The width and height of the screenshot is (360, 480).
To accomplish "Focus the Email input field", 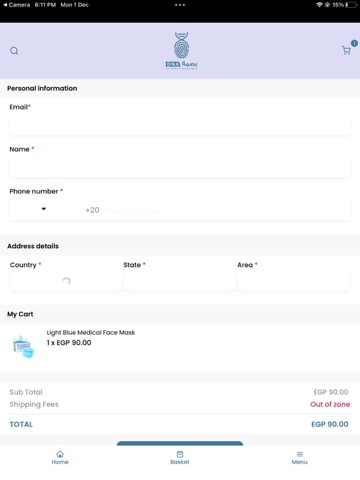I will 180,125.
